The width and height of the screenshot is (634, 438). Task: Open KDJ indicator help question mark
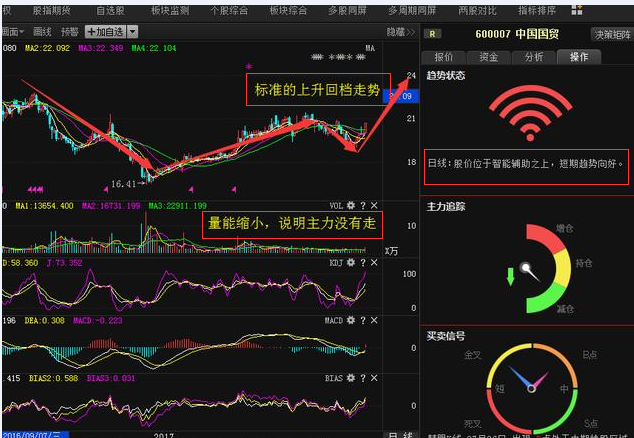363,262
